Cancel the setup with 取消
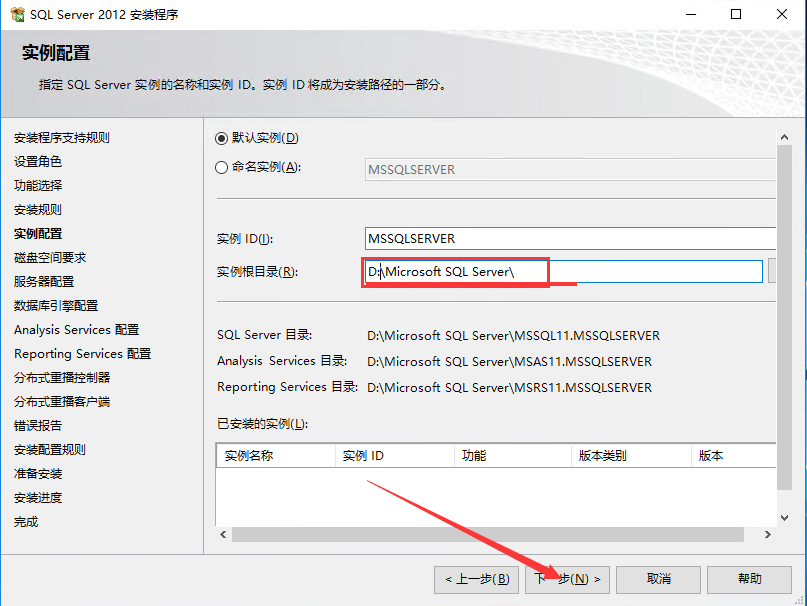The height and width of the screenshot is (606, 807). (658, 579)
